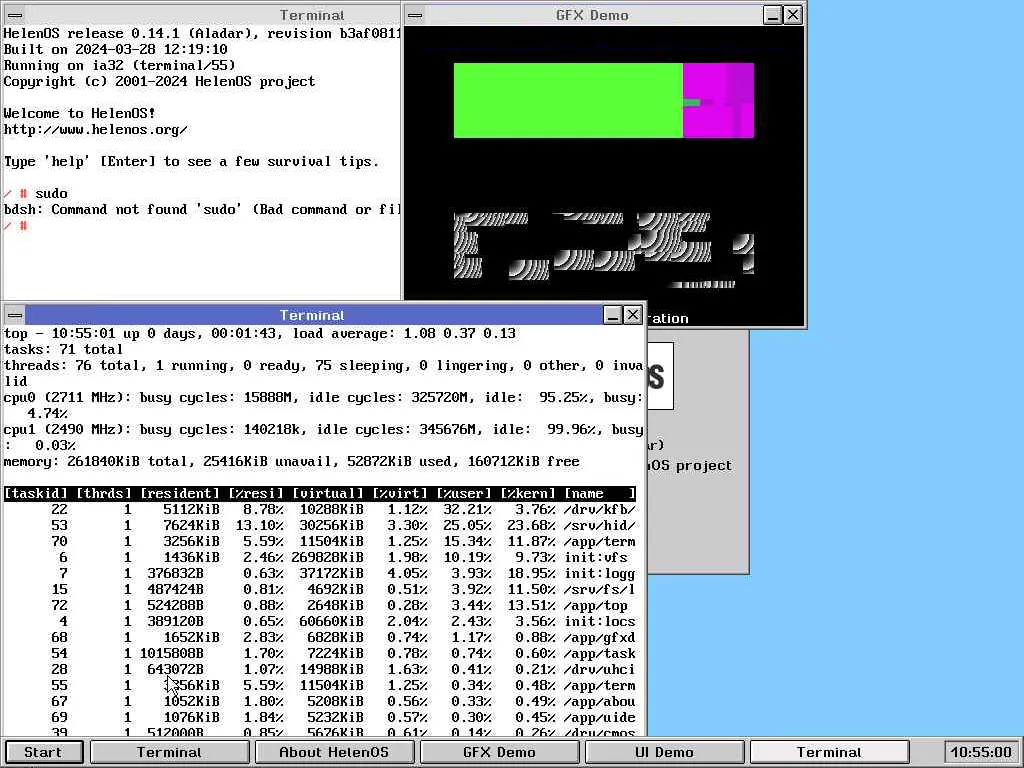Select /app/task task name
Screen dimensions: 1024x768
[600, 653]
